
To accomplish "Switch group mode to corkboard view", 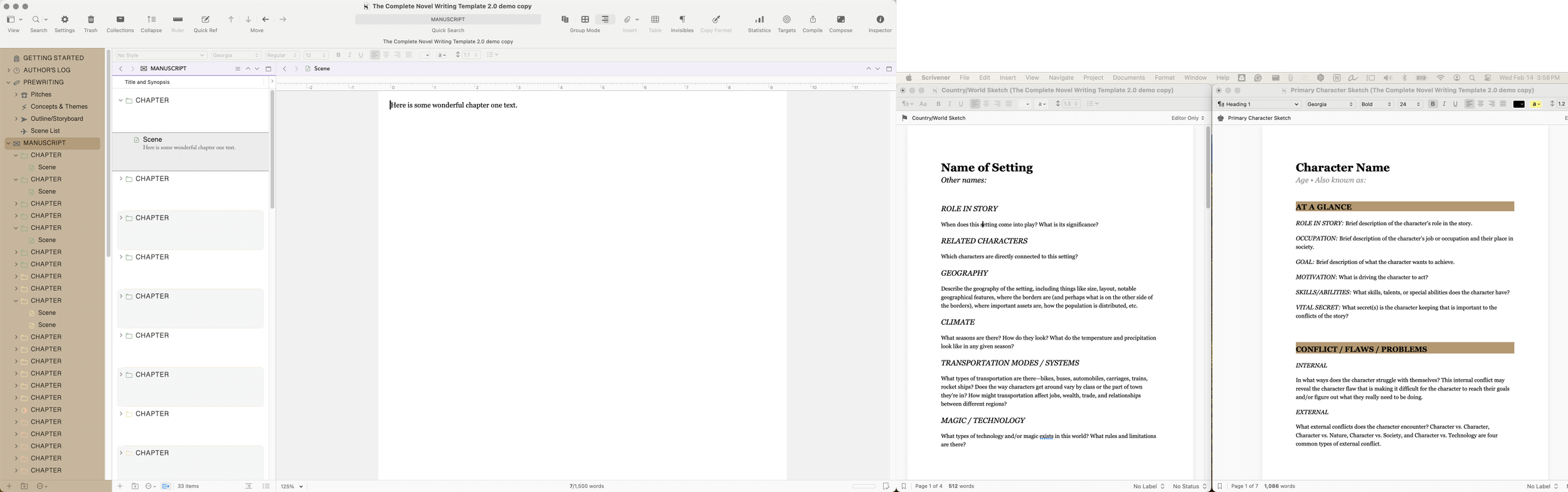I will click(x=585, y=19).
